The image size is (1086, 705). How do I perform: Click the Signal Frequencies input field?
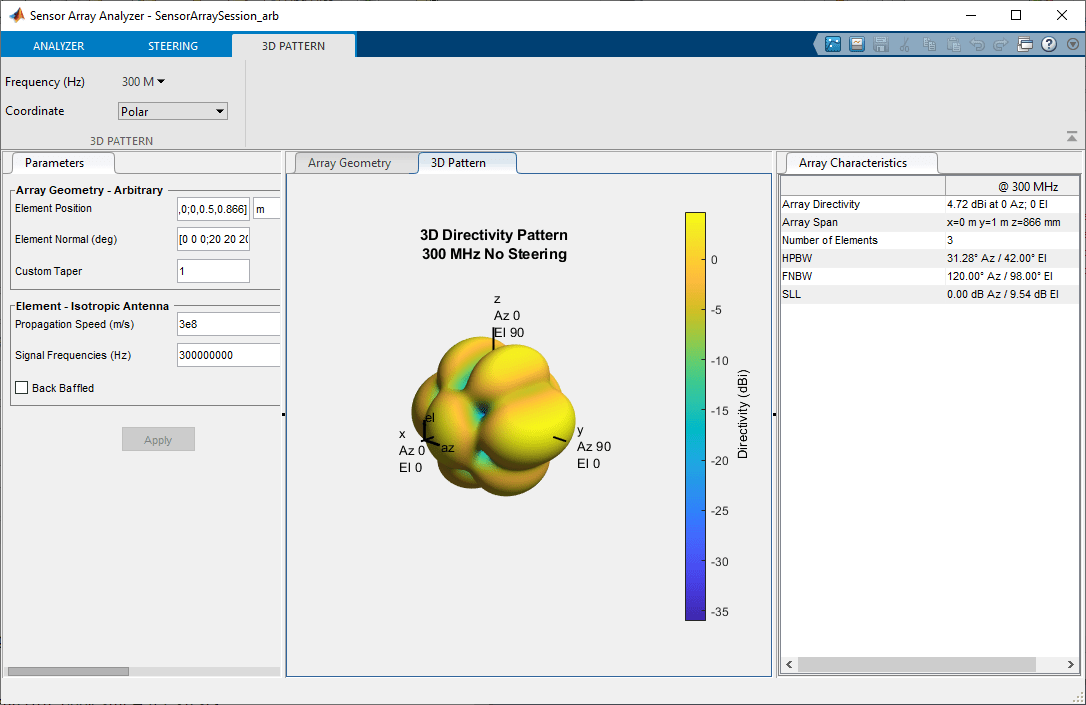tap(229, 355)
